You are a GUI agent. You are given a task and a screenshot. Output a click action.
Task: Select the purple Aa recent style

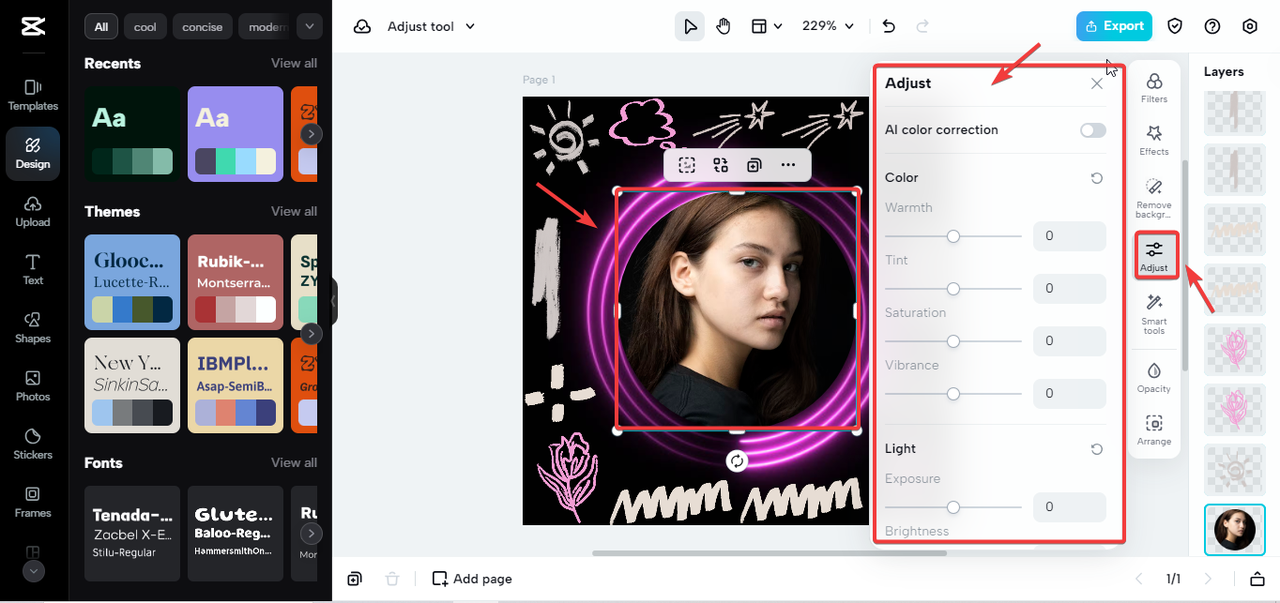(x=236, y=134)
